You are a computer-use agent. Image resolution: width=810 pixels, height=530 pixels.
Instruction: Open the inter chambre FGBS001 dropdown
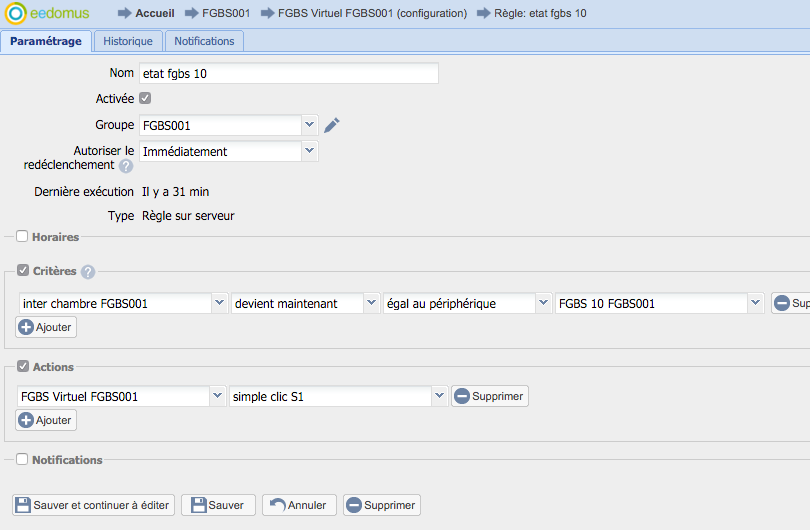pyautogui.click(x=220, y=303)
